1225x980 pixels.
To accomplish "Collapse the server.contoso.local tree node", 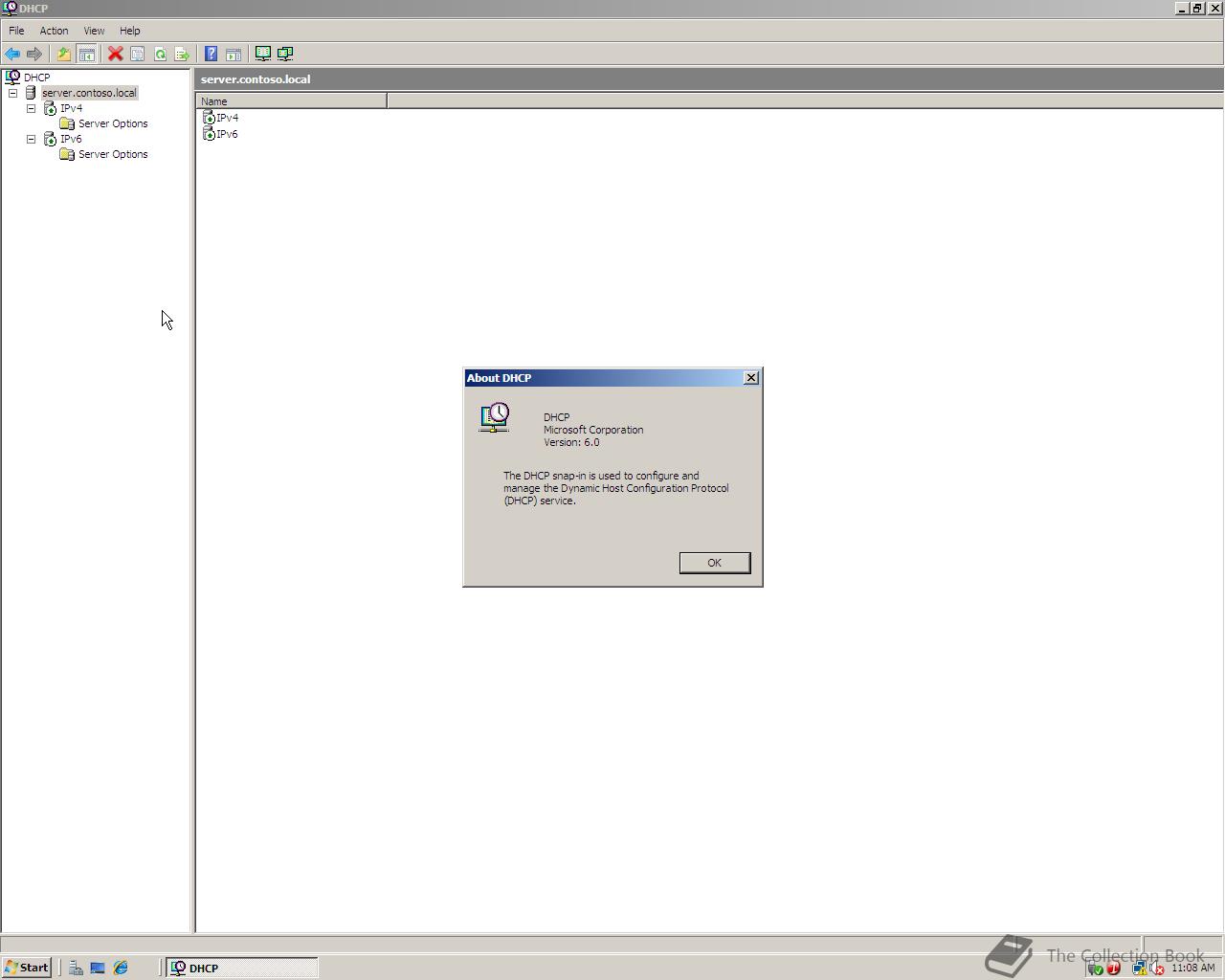I will [x=12, y=93].
